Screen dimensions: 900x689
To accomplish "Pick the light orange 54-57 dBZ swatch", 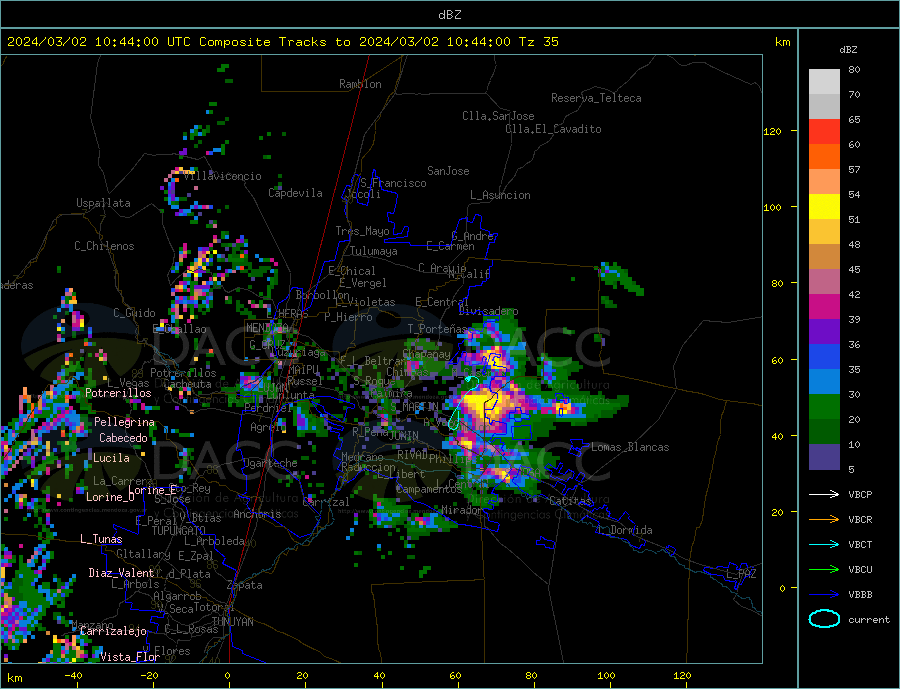I will tap(824, 181).
